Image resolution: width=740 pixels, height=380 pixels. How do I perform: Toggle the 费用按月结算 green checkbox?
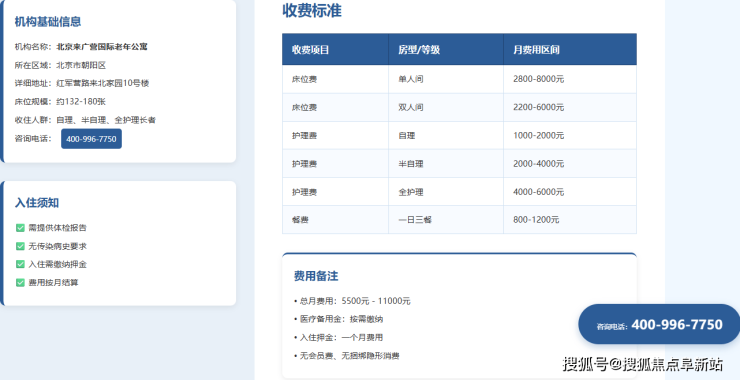click(20, 283)
